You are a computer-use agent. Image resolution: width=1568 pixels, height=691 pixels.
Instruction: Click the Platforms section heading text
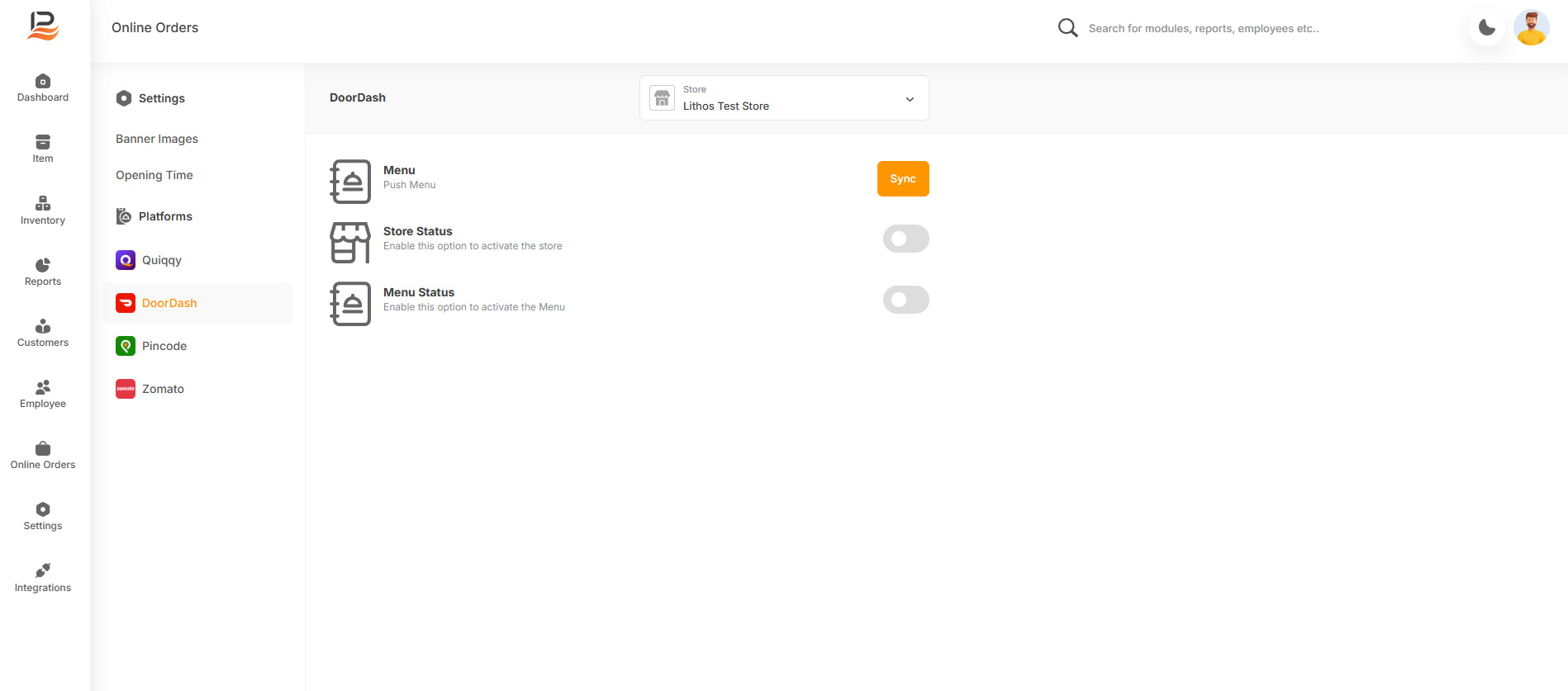165,216
